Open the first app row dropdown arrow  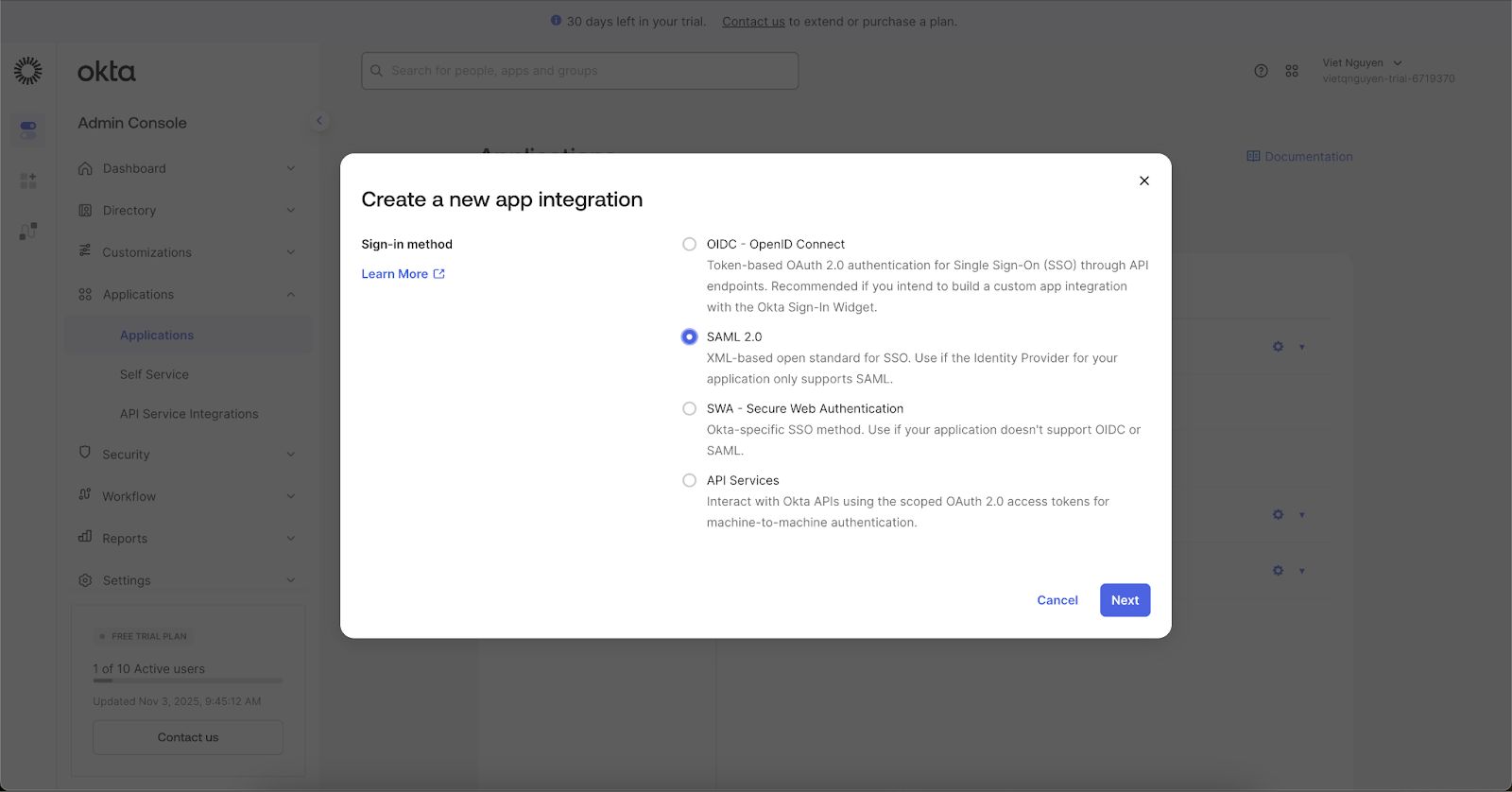coord(1302,347)
